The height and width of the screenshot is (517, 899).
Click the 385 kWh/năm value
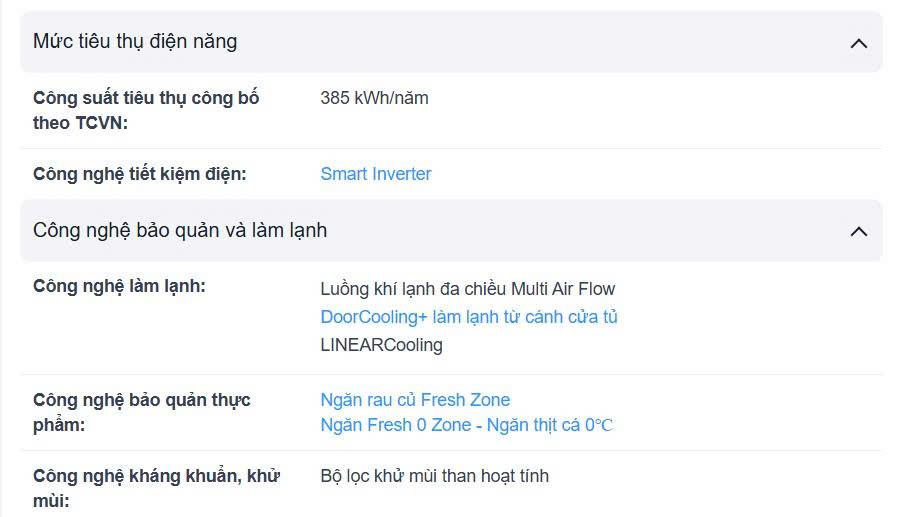374,98
